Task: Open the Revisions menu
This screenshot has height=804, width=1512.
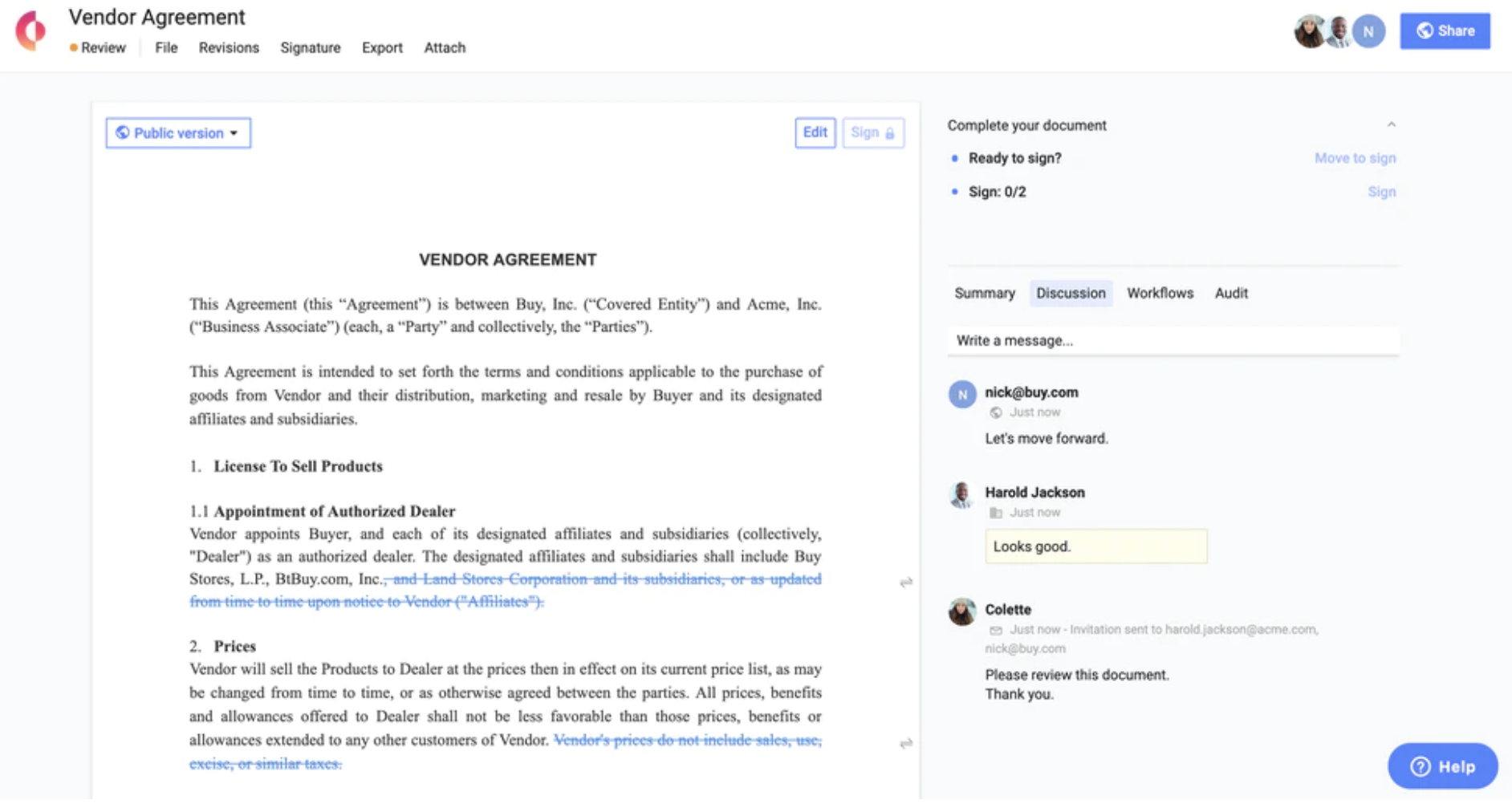Action: coord(229,47)
